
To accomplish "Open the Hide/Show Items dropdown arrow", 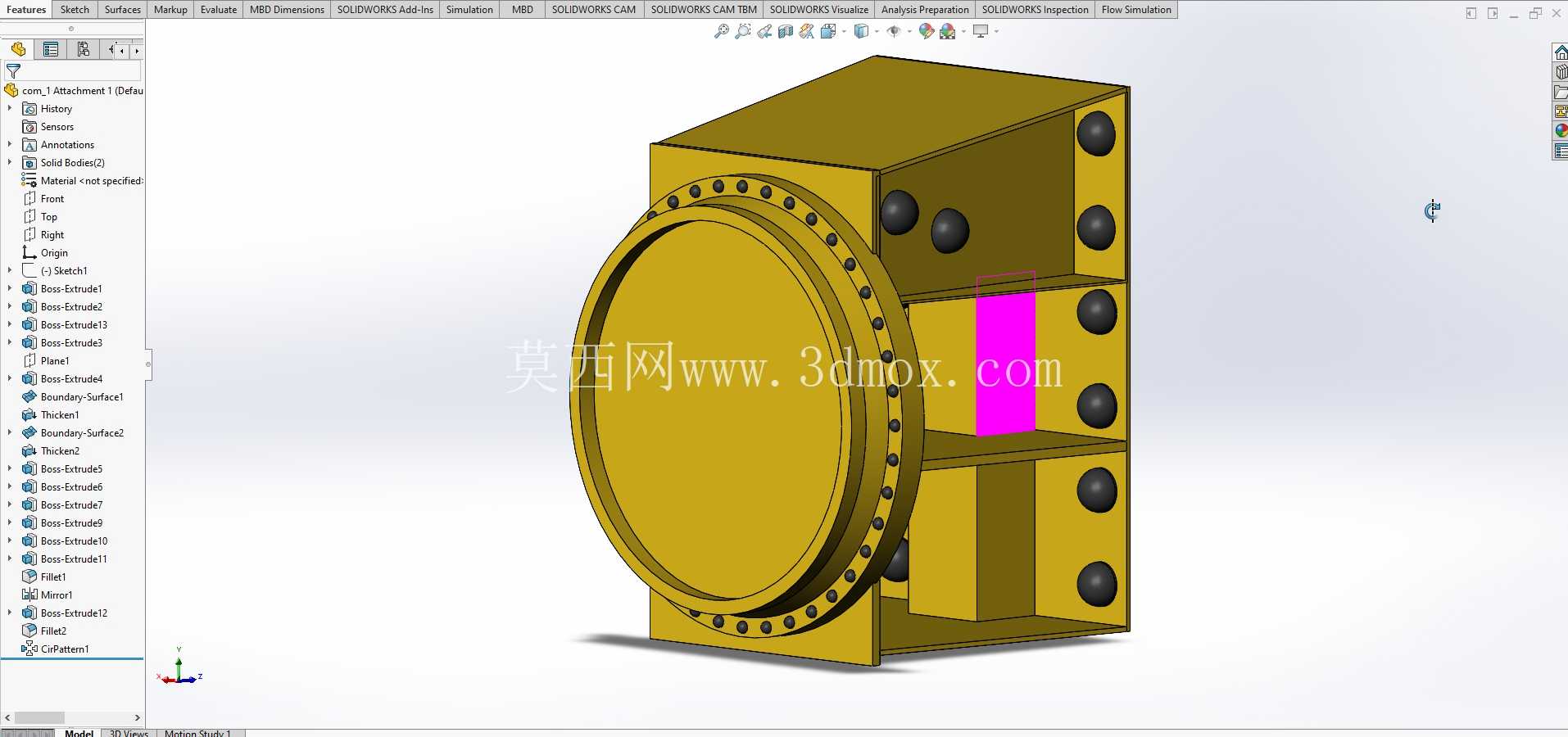I will [x=909, y=31].
